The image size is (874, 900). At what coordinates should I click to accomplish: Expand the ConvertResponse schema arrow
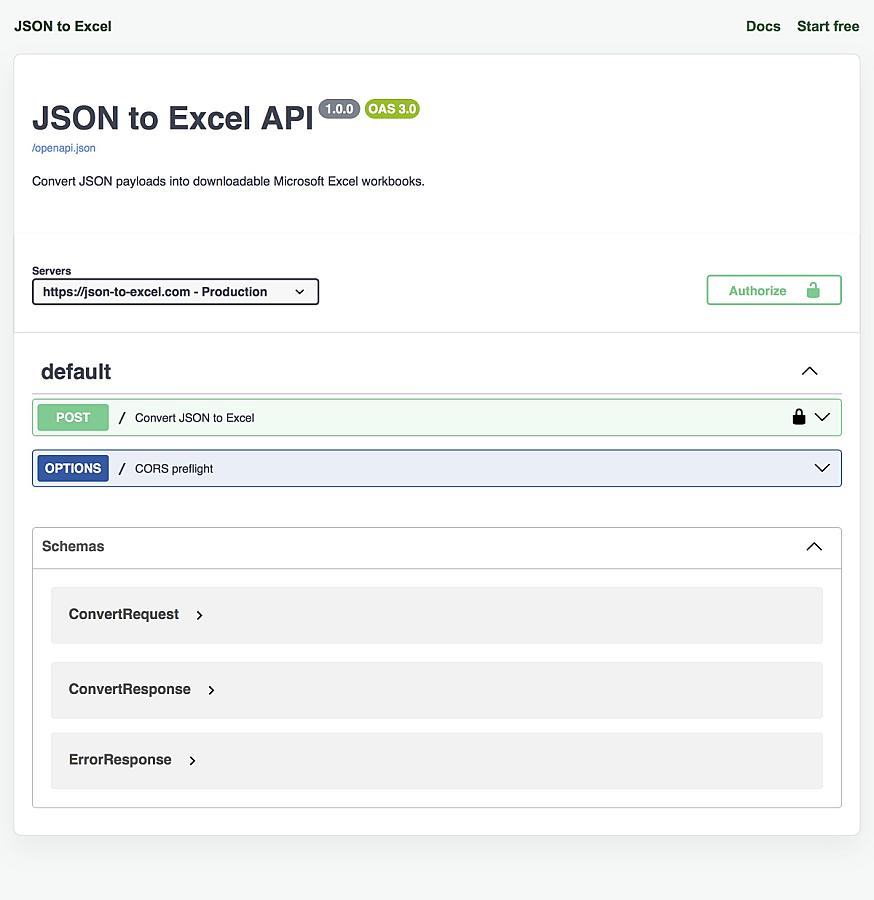(x=211, y=690)
